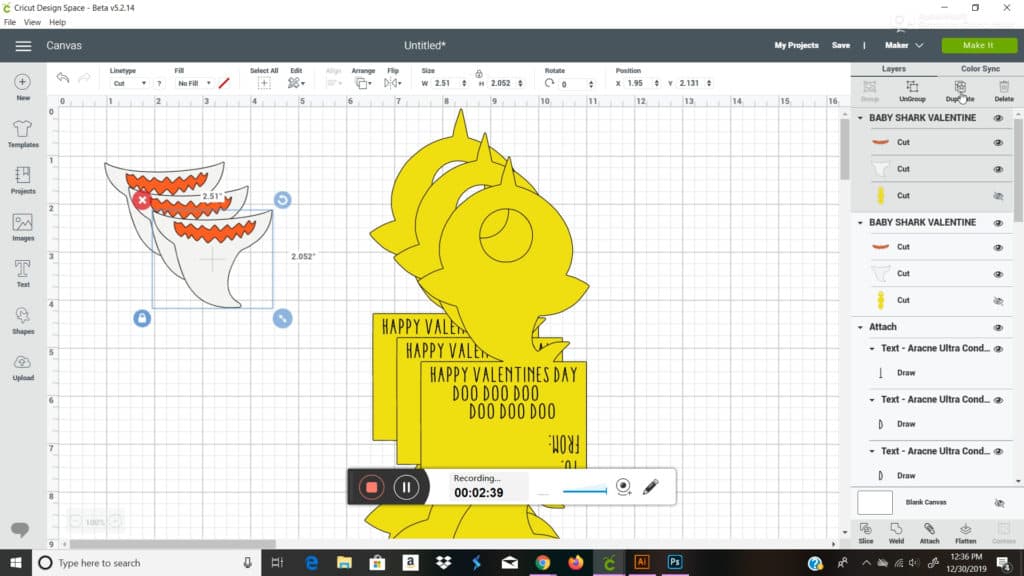Click the Select All icon

[264, 83]
